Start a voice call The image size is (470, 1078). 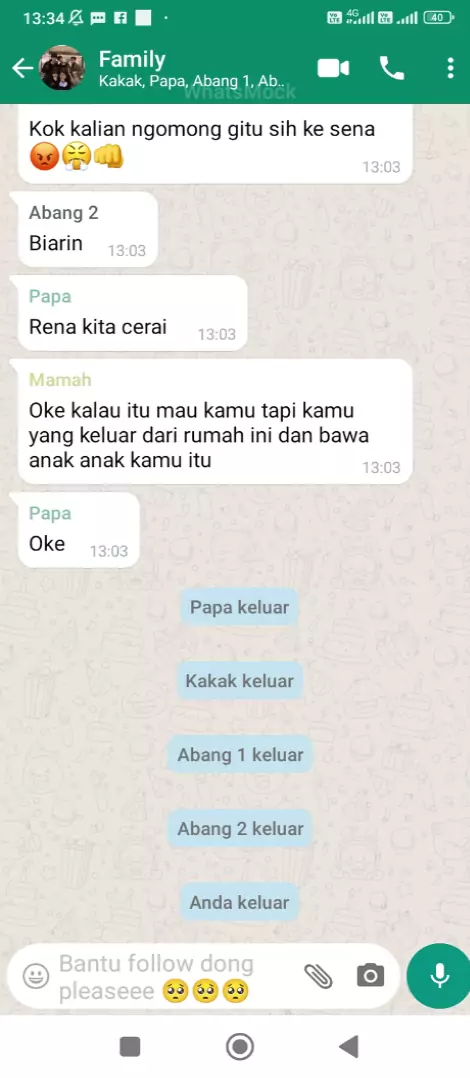point(392,68)
